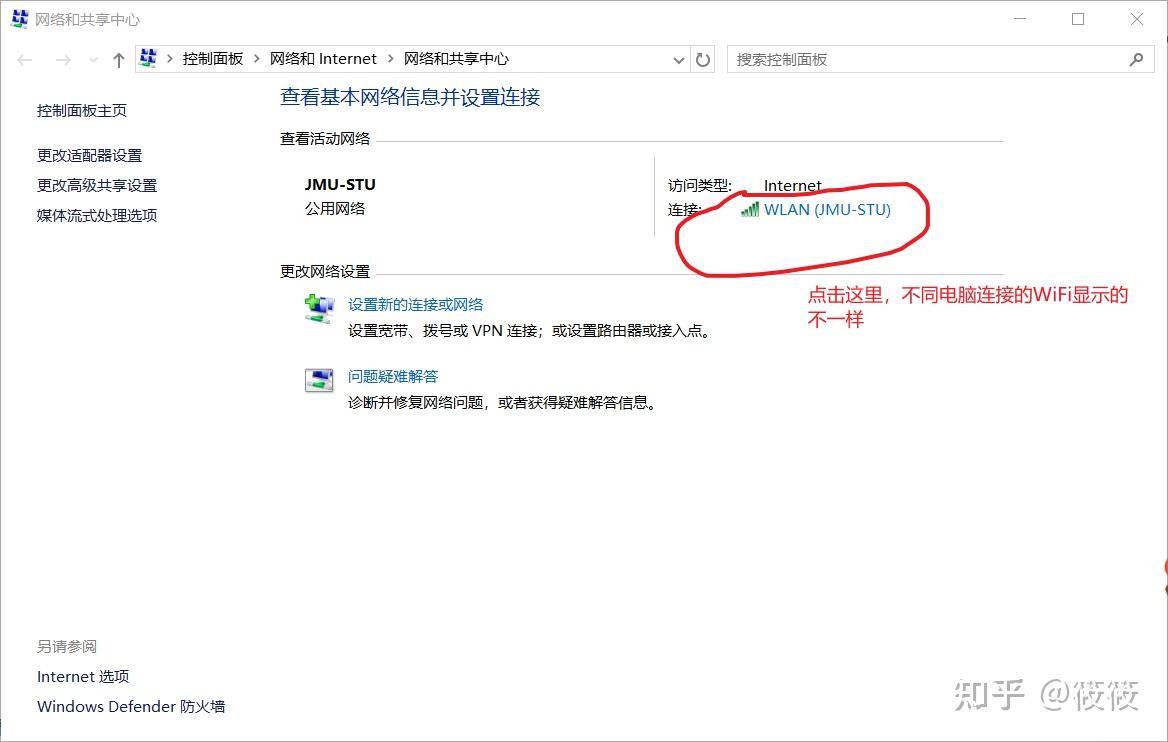The width and height of the screenshot is (1168, 742).
Task: Expand chevron after 网络和 Internet breadcrumb
Action: [x=390, y=59]
